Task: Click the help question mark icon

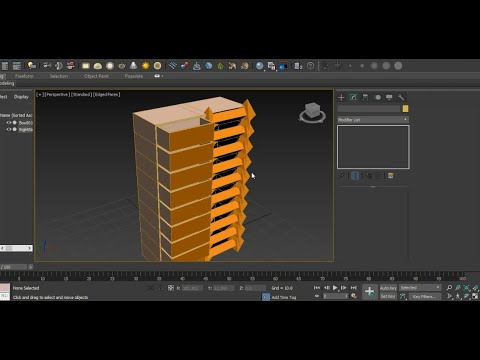Action: 310,66
